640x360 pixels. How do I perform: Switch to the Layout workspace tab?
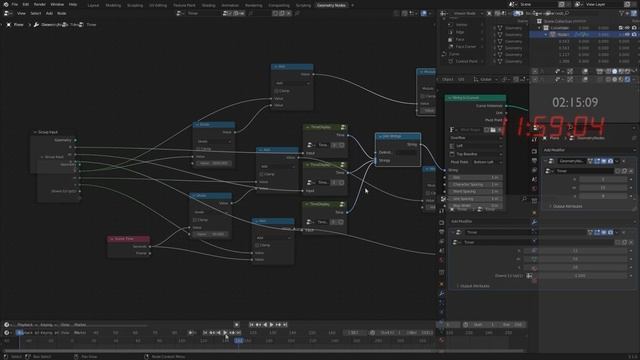pos(93,5)
